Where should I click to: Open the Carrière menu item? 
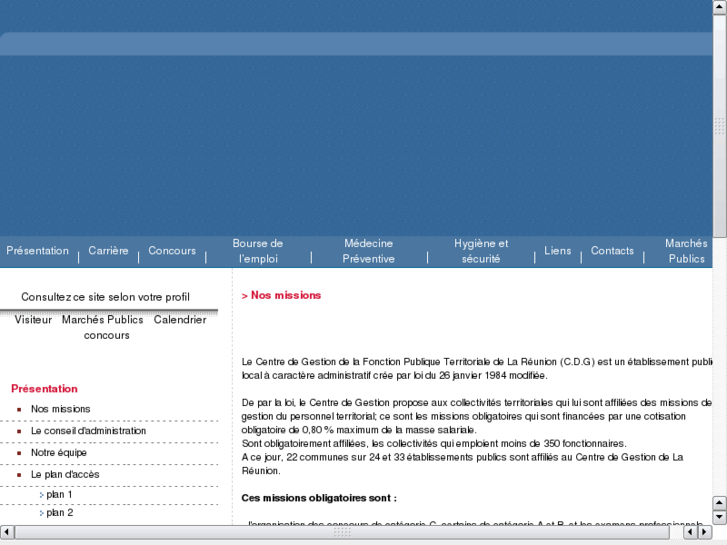[108, 250]
